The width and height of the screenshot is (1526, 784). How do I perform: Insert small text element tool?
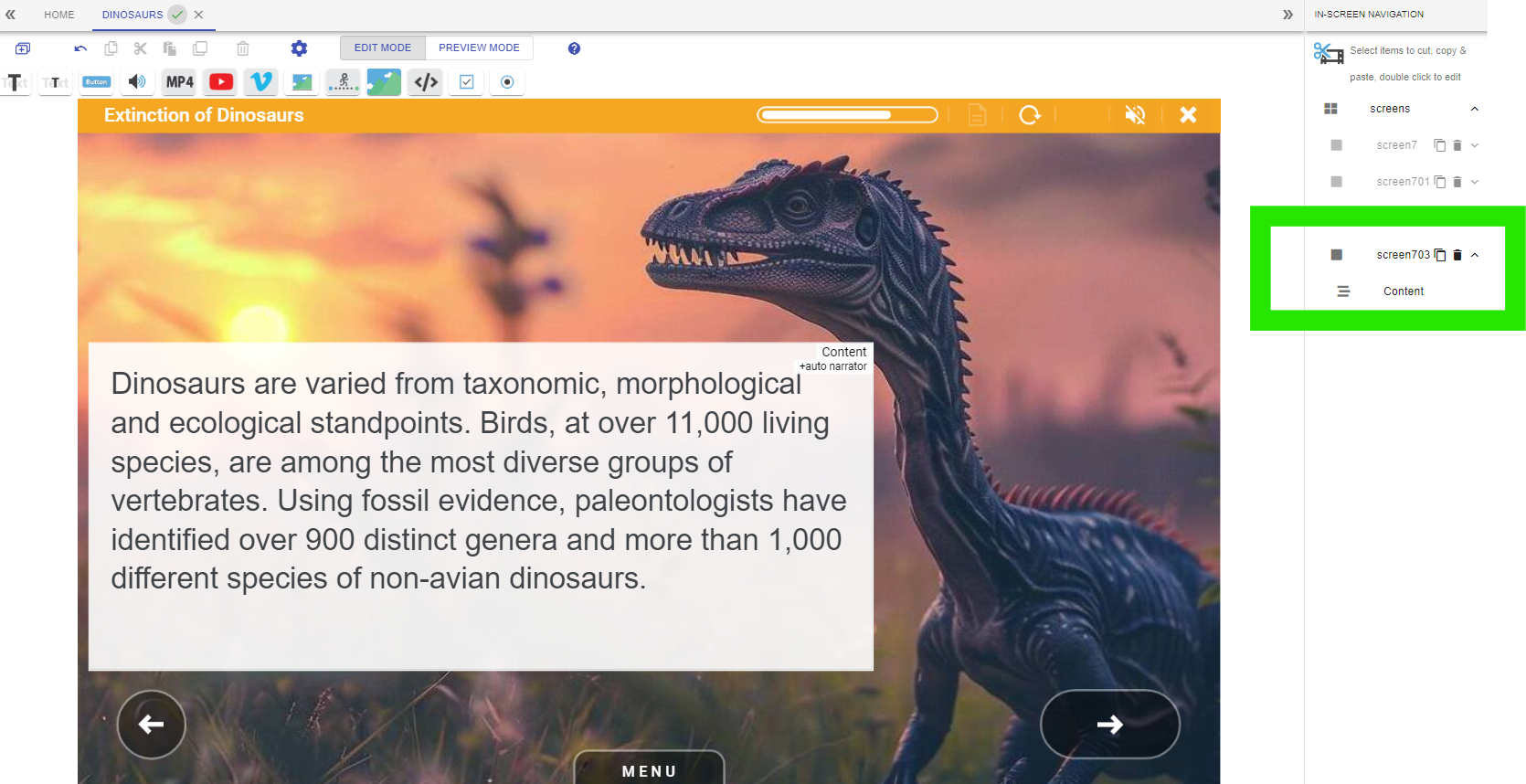click(x=56, y=82)
